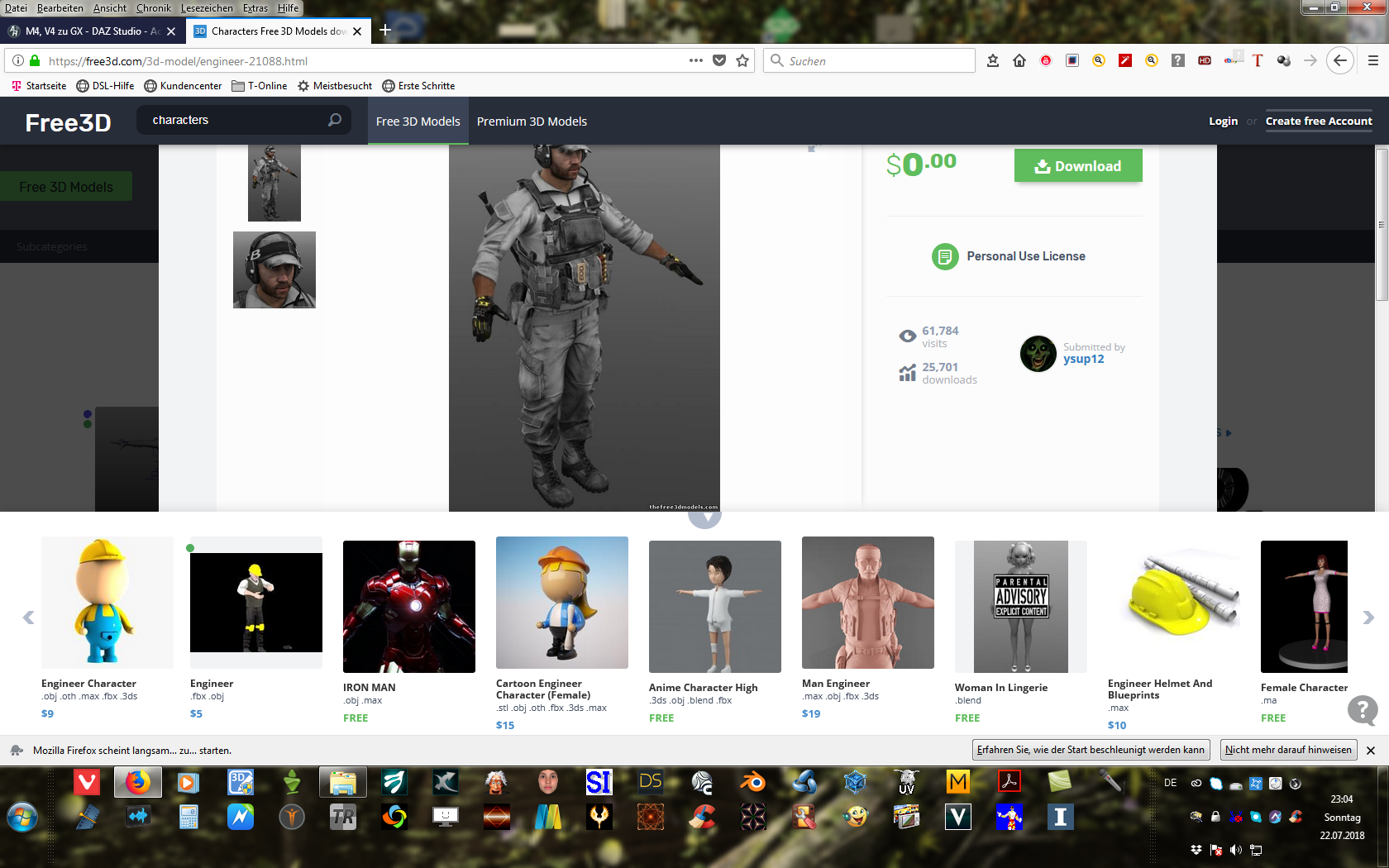Open the Windows Start menu orb
1389x868 pixels.
point(22,817)
